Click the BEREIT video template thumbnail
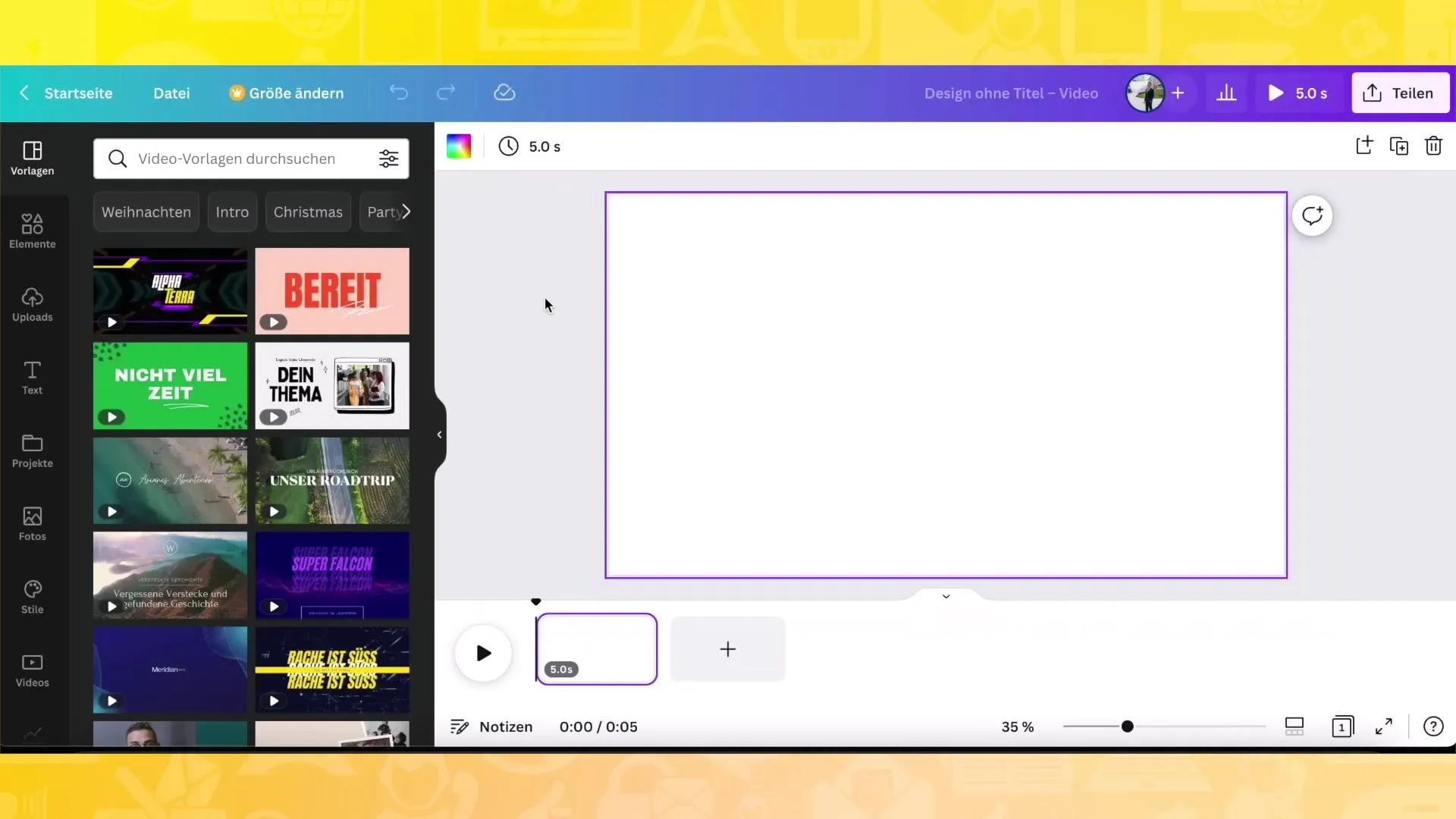Image resolution: width=1456 pixels, height=819 pixels. (x=332, y=290)
